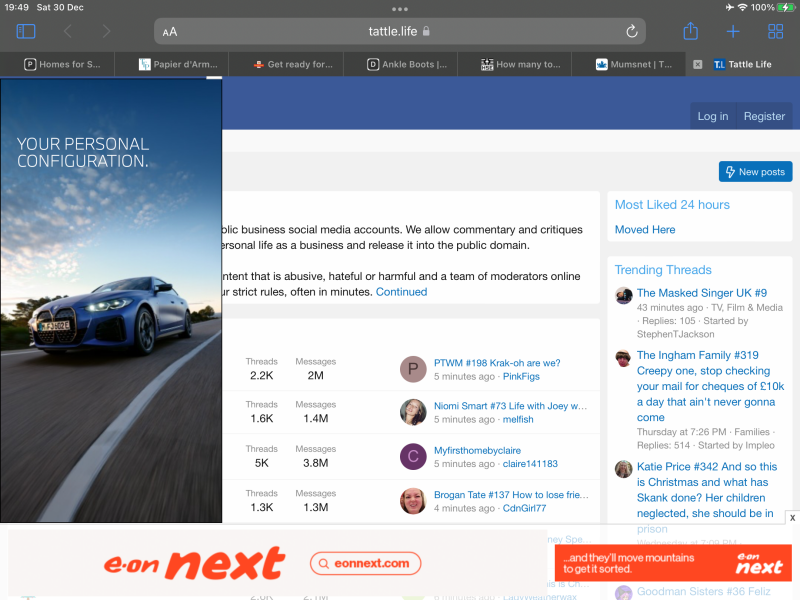800x600 pixels.
Task: Open the Myfirsthomebyclaire thread
Action: click(x=477, y=451)
